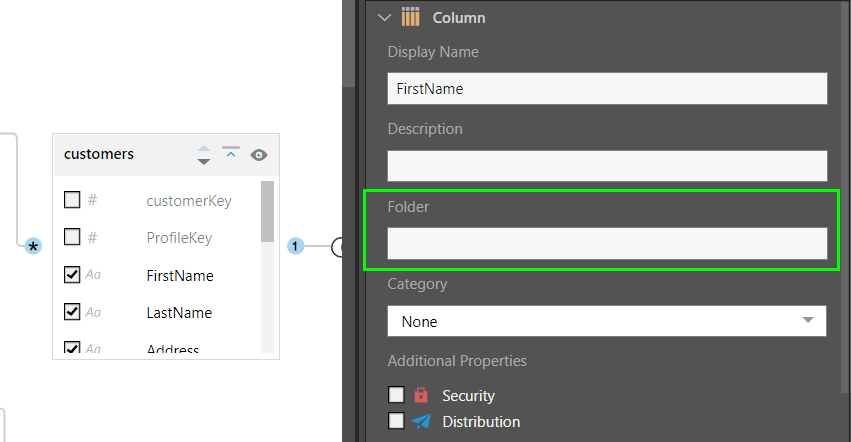Viewport: 851px width, 442px height.
Task: Collapse the Column section chevron
Action: [384, 17]
